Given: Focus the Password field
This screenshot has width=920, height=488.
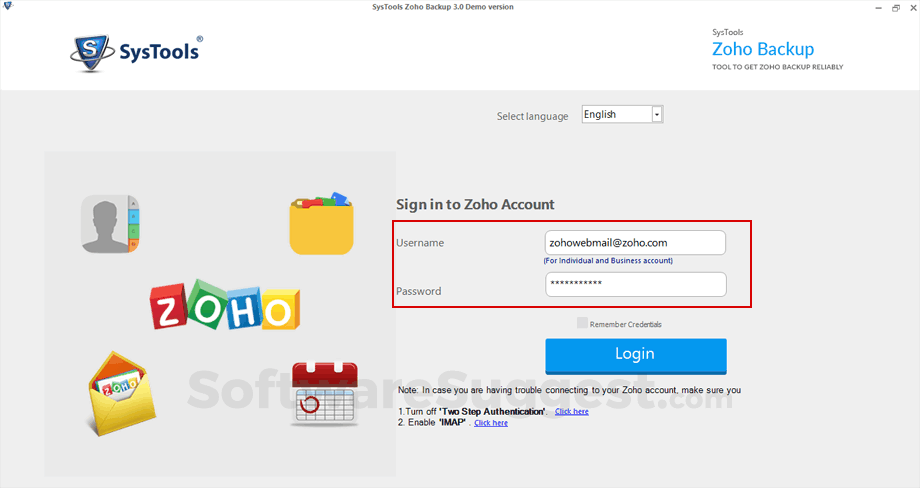Looking at the screenshot, I should (x=635, y=284).
